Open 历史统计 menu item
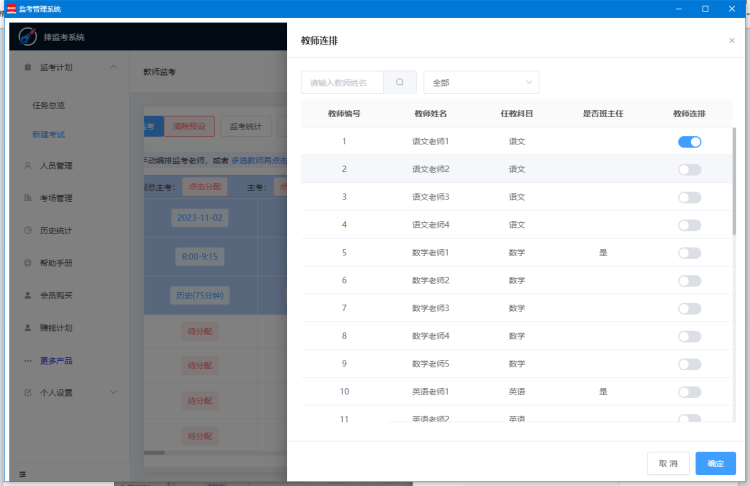Image resolution: width=750 pixels, height=486 pixels. tap(56, 230)
